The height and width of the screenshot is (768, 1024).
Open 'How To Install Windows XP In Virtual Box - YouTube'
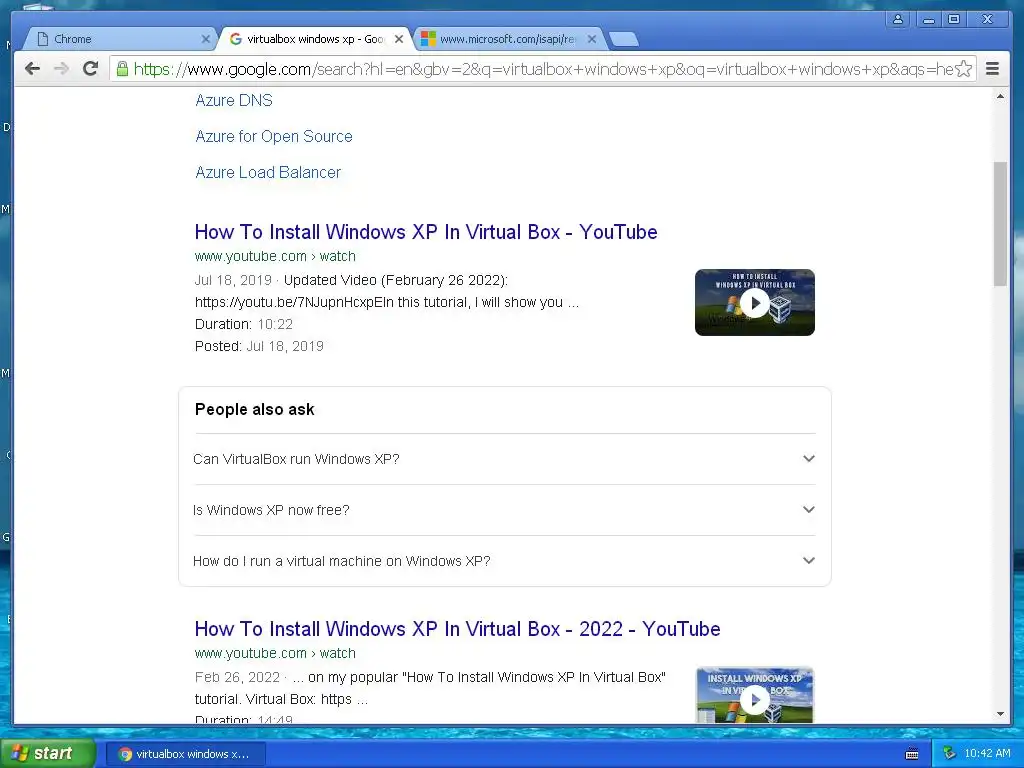(426, 232)
